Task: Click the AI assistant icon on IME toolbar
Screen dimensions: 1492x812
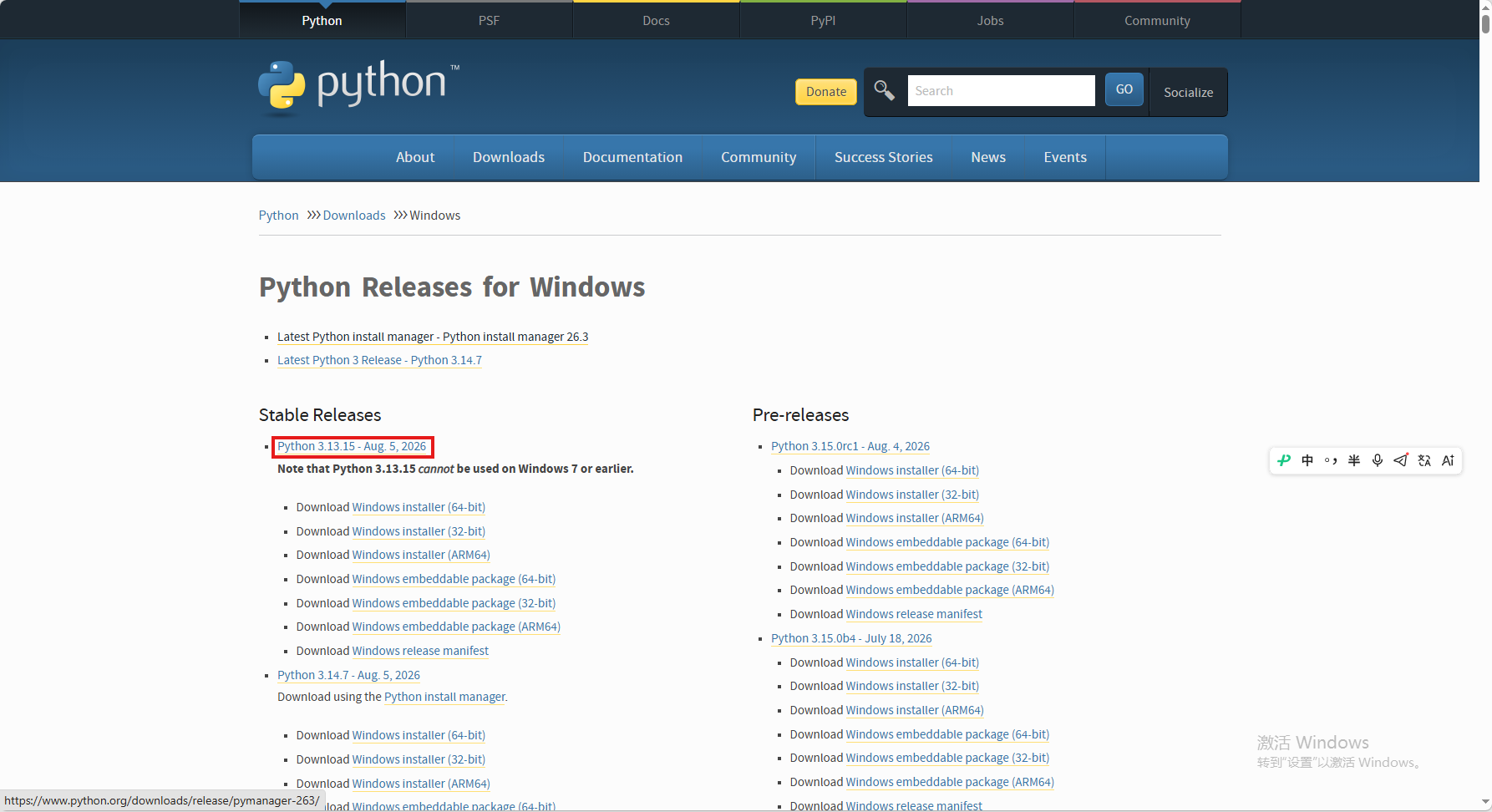Action: point(1448,460)
